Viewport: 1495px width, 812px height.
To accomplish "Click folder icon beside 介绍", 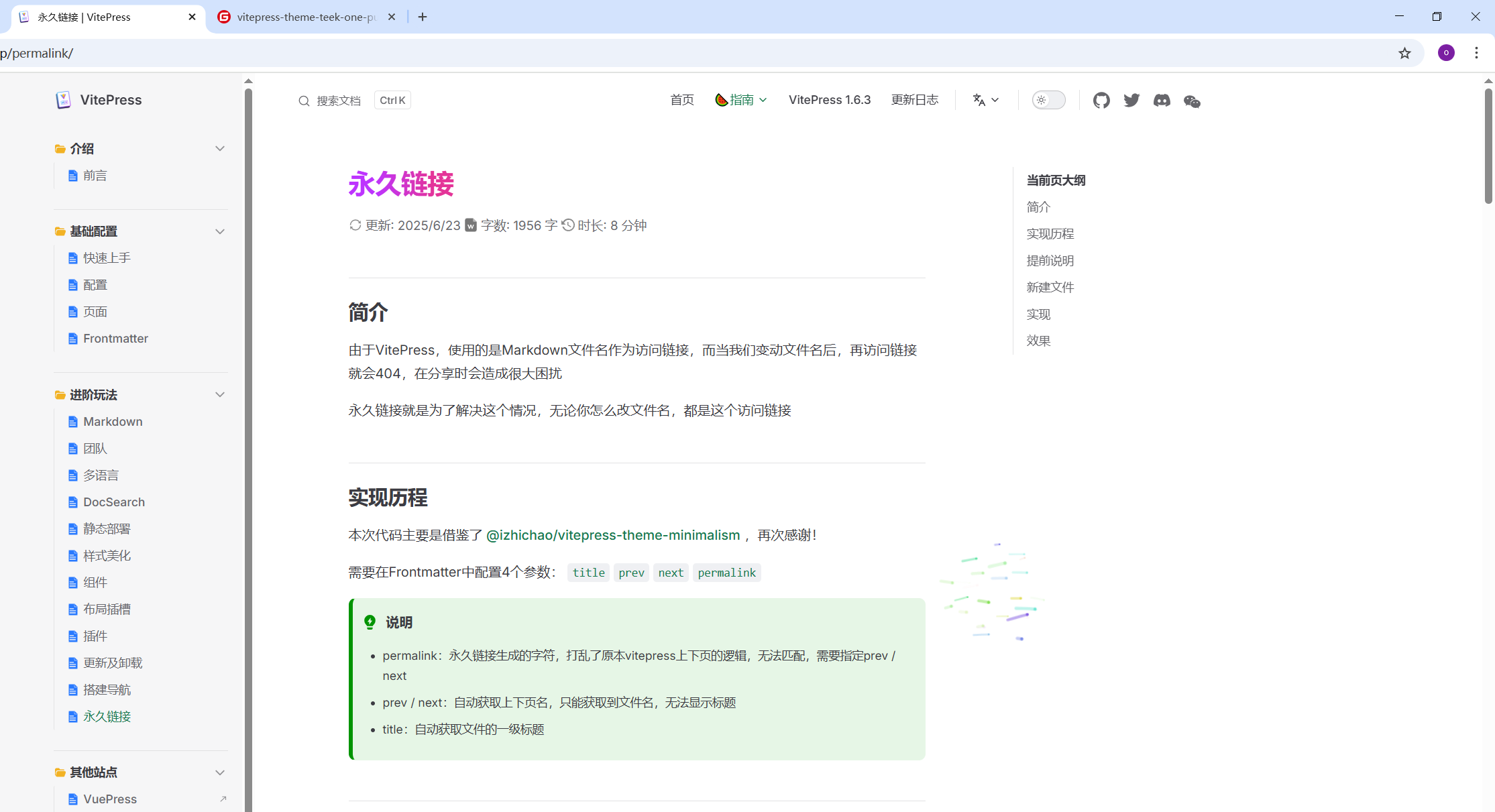I will click(60, 149).
